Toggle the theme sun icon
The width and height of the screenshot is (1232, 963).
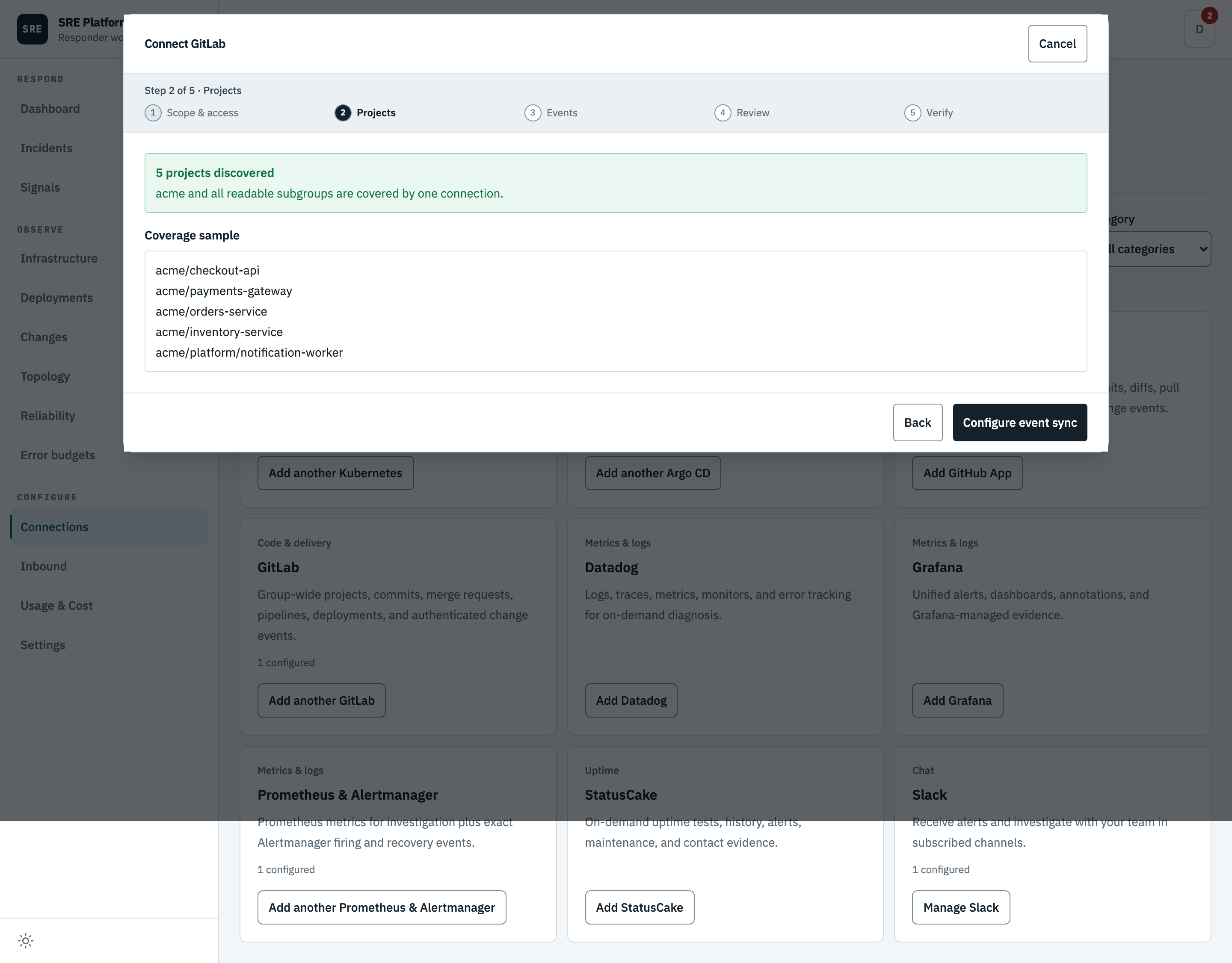(x=25, y=940)
